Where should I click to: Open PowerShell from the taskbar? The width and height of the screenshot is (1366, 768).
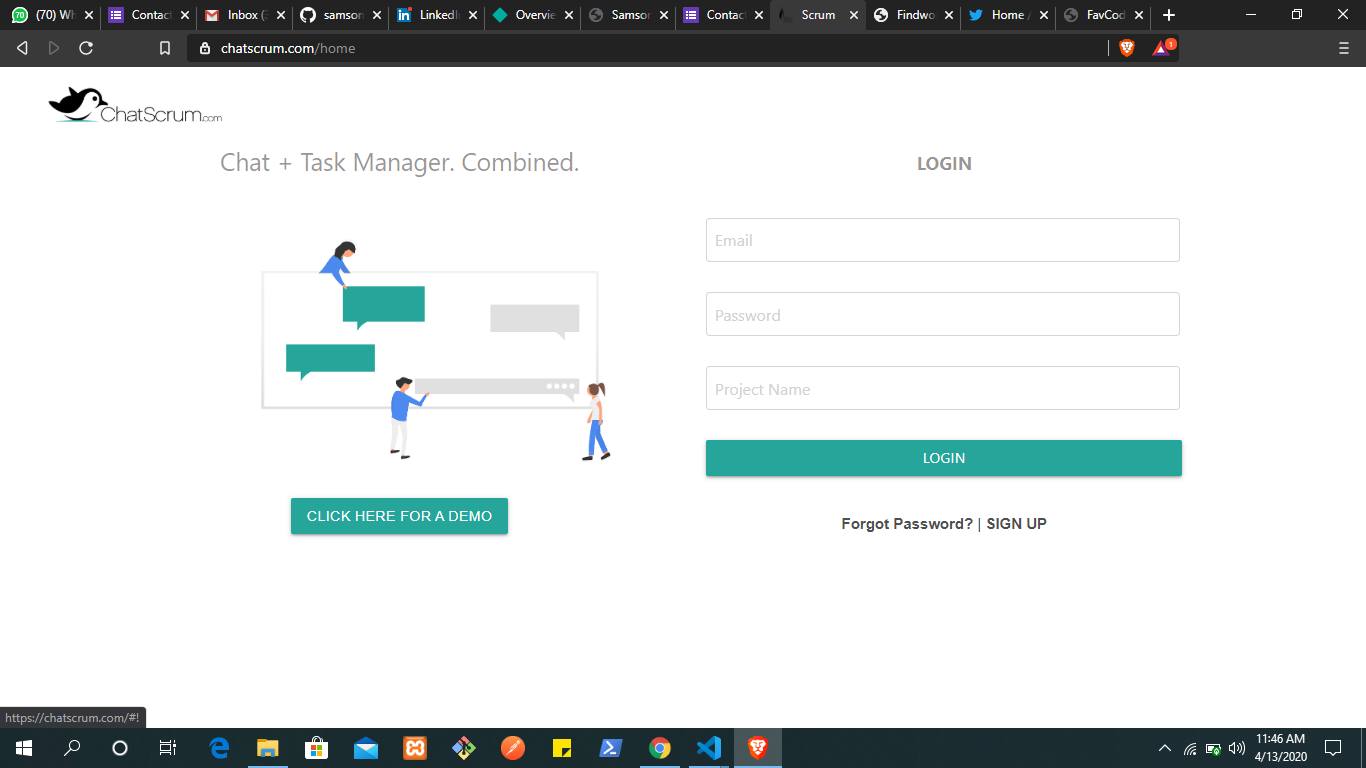tap(611, 748)
